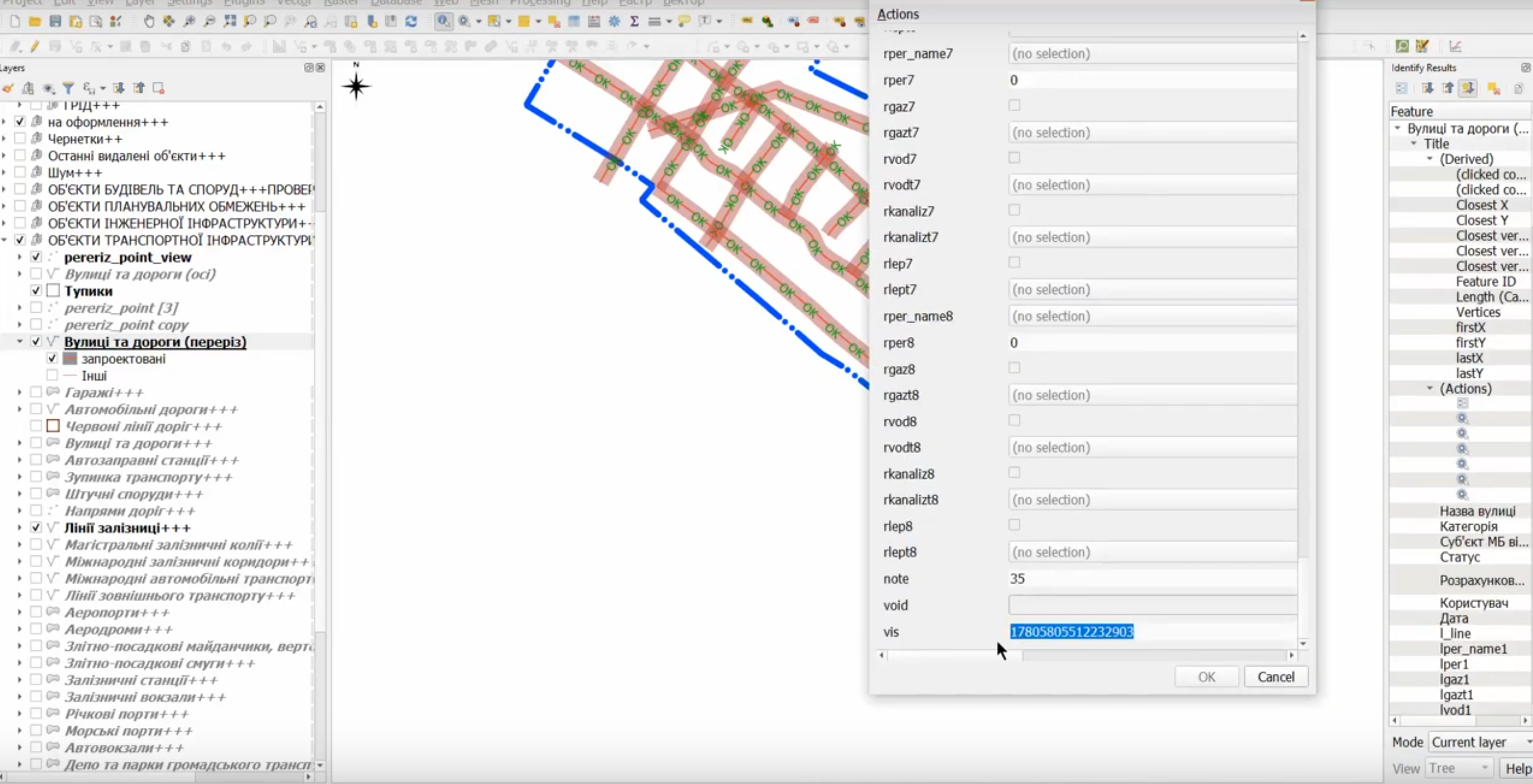The image size is (1533, 784).
Task: Uncheck the Лінії залізниці+++ layer
Action: point(36,528)
